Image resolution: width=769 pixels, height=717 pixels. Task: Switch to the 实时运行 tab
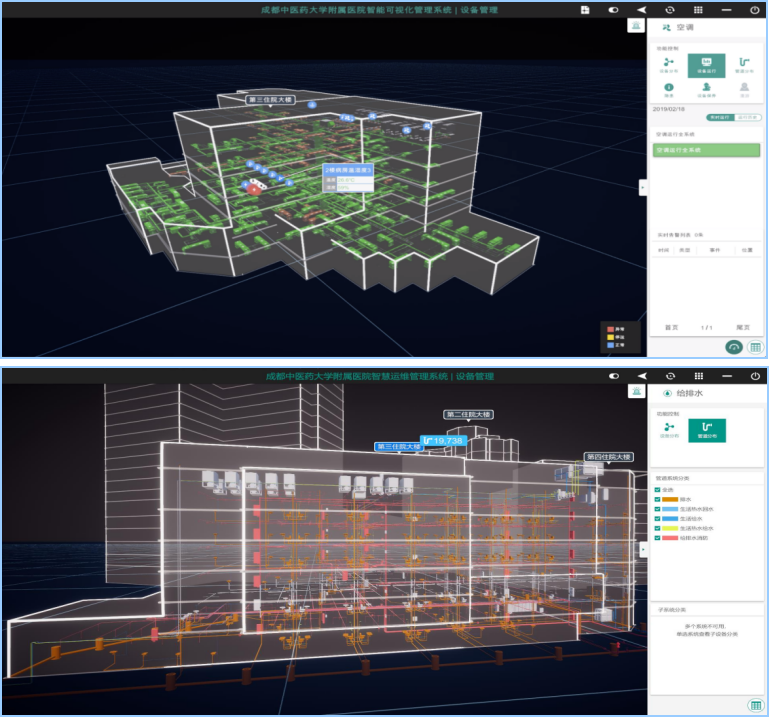721,117
